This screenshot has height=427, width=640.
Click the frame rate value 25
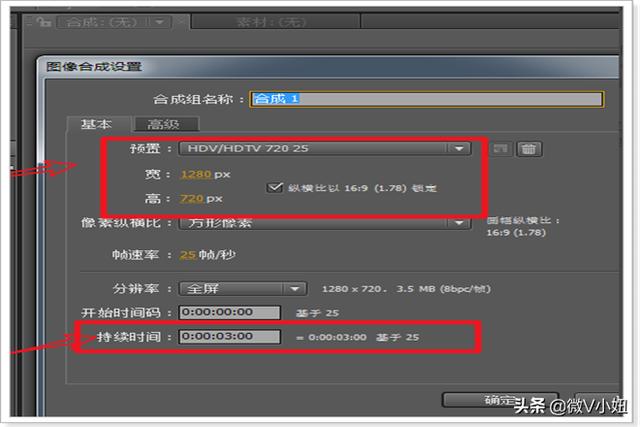(187, 256)
